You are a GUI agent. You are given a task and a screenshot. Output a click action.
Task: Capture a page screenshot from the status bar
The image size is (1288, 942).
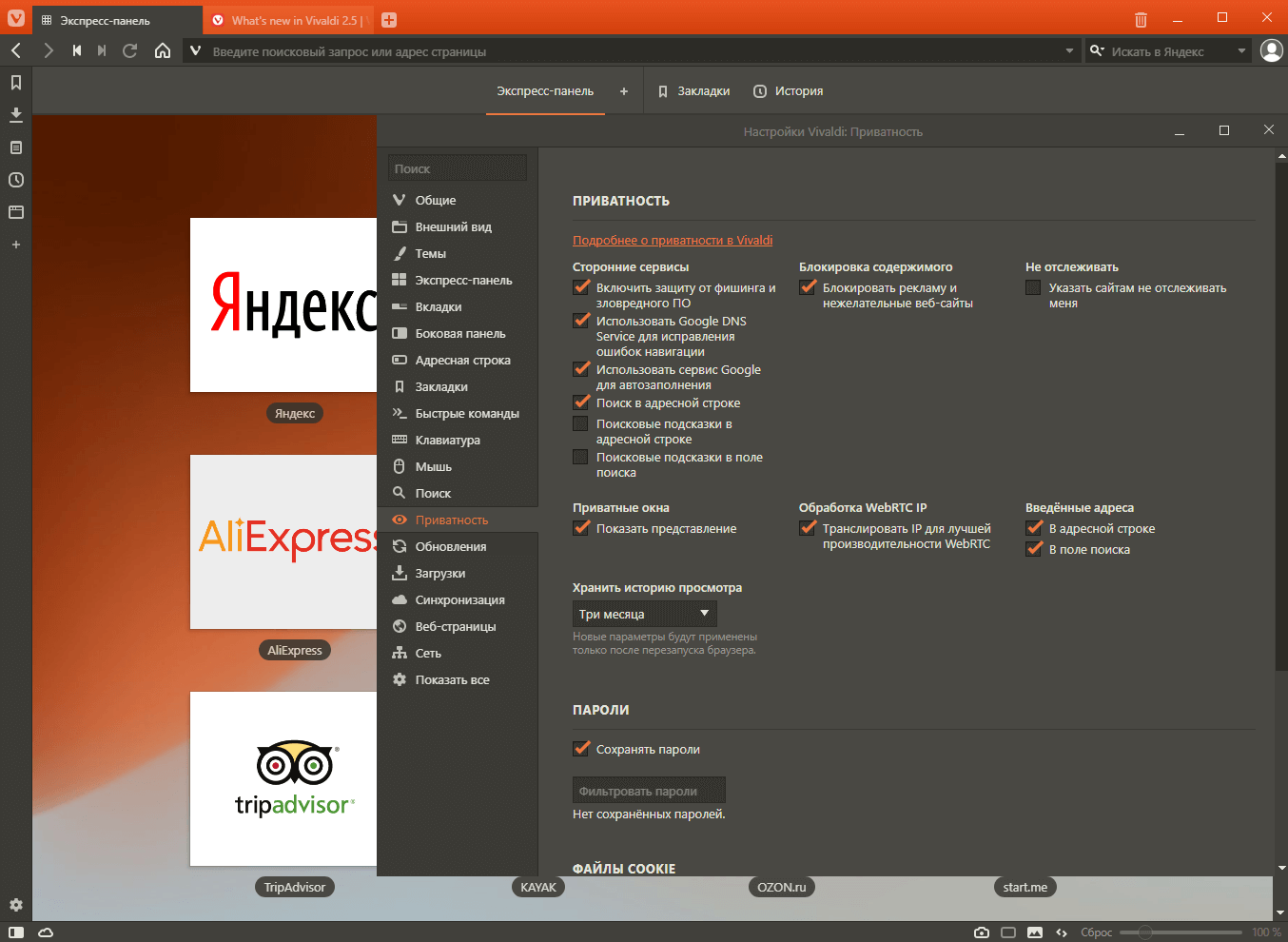click(981, 932)
